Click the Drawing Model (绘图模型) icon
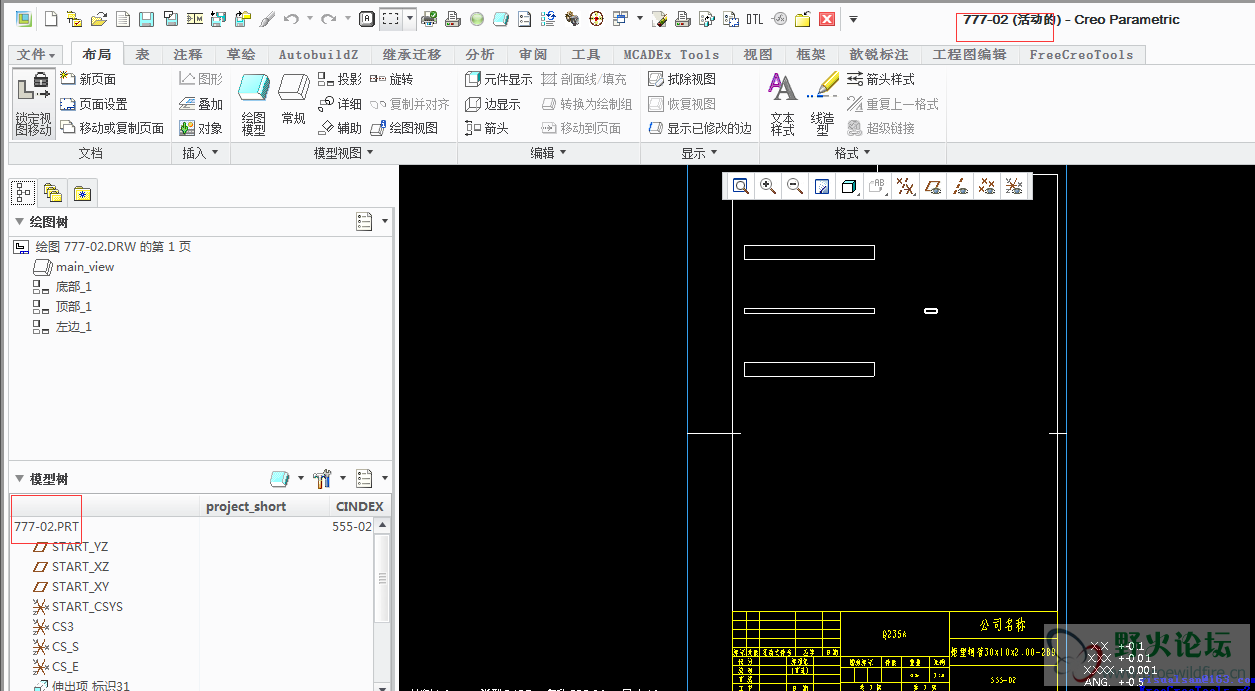1255x691 pixels. 254,103
